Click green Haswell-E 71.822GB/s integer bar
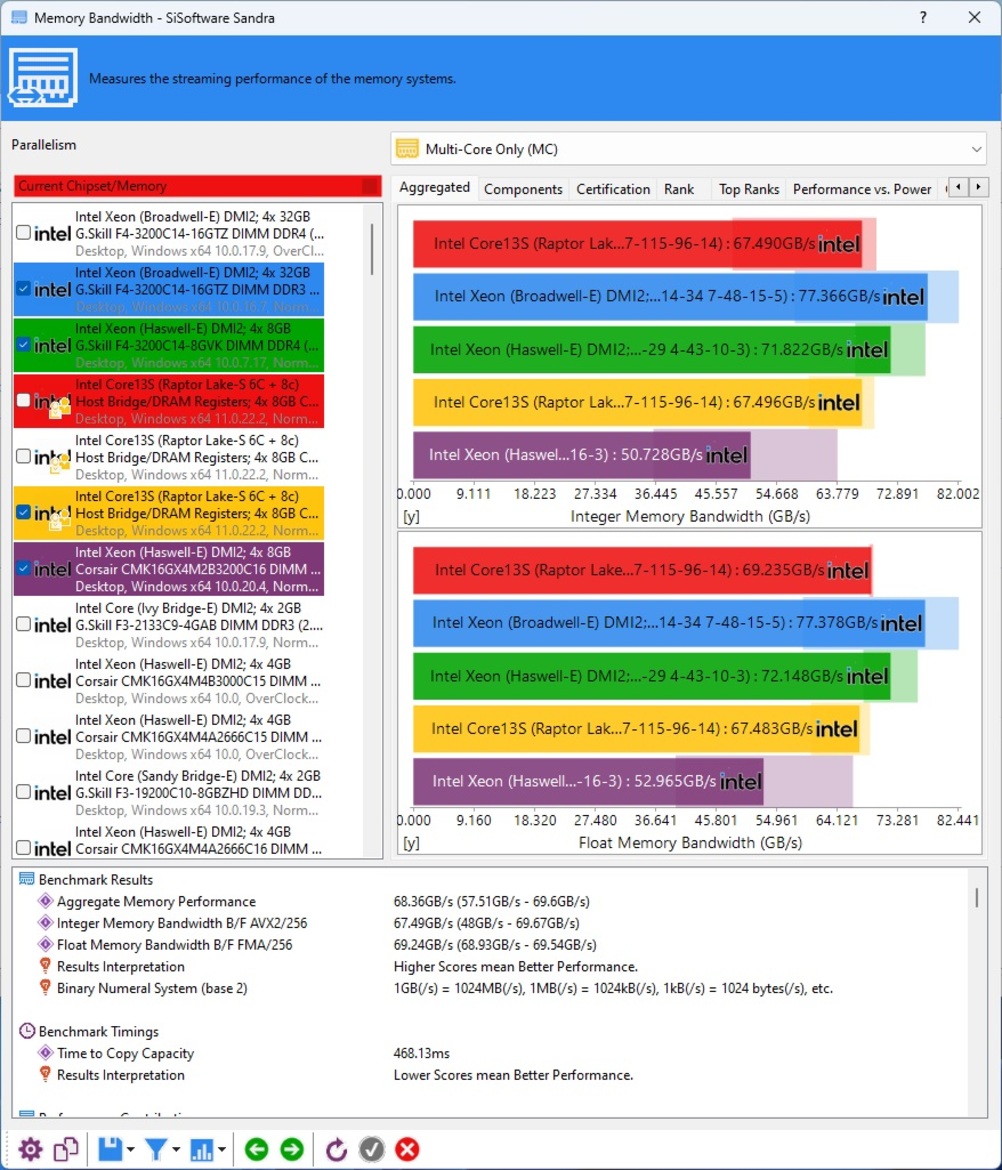1002x1170 pixels. pos(651,349)
